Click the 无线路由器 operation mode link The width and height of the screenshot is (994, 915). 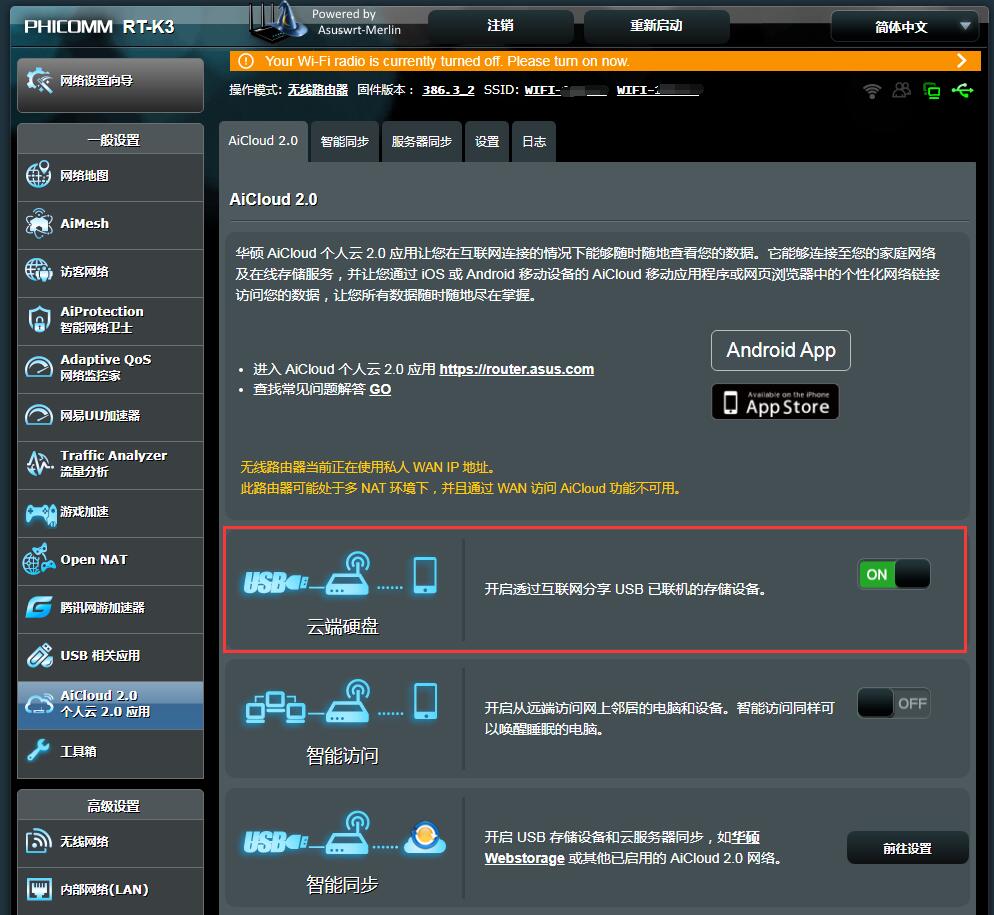pos(318,90)
